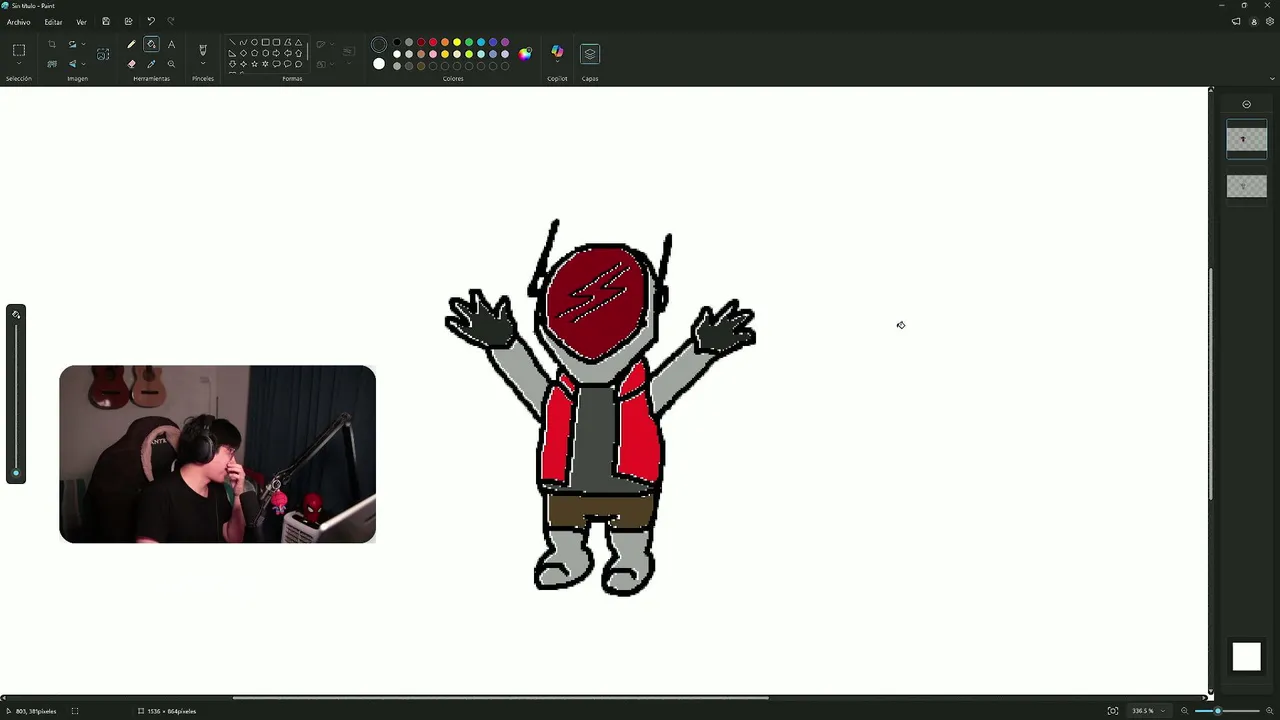1280x720 pixels.
Task: Pick the yellow color swatch
Action: (x=457, y=43)
